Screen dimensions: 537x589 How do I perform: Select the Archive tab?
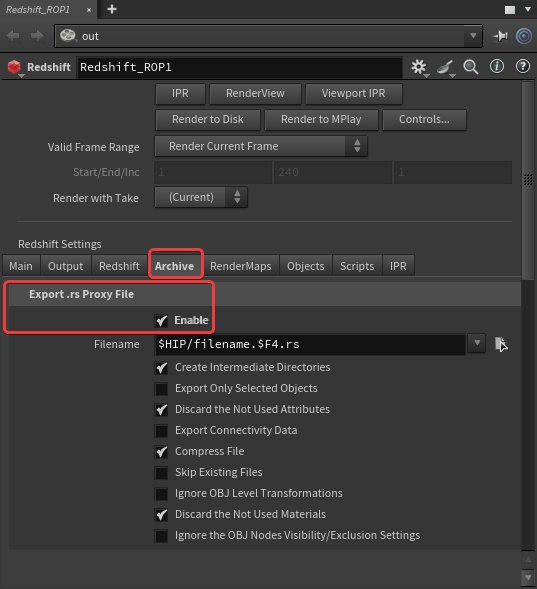[x=175, y=266]
